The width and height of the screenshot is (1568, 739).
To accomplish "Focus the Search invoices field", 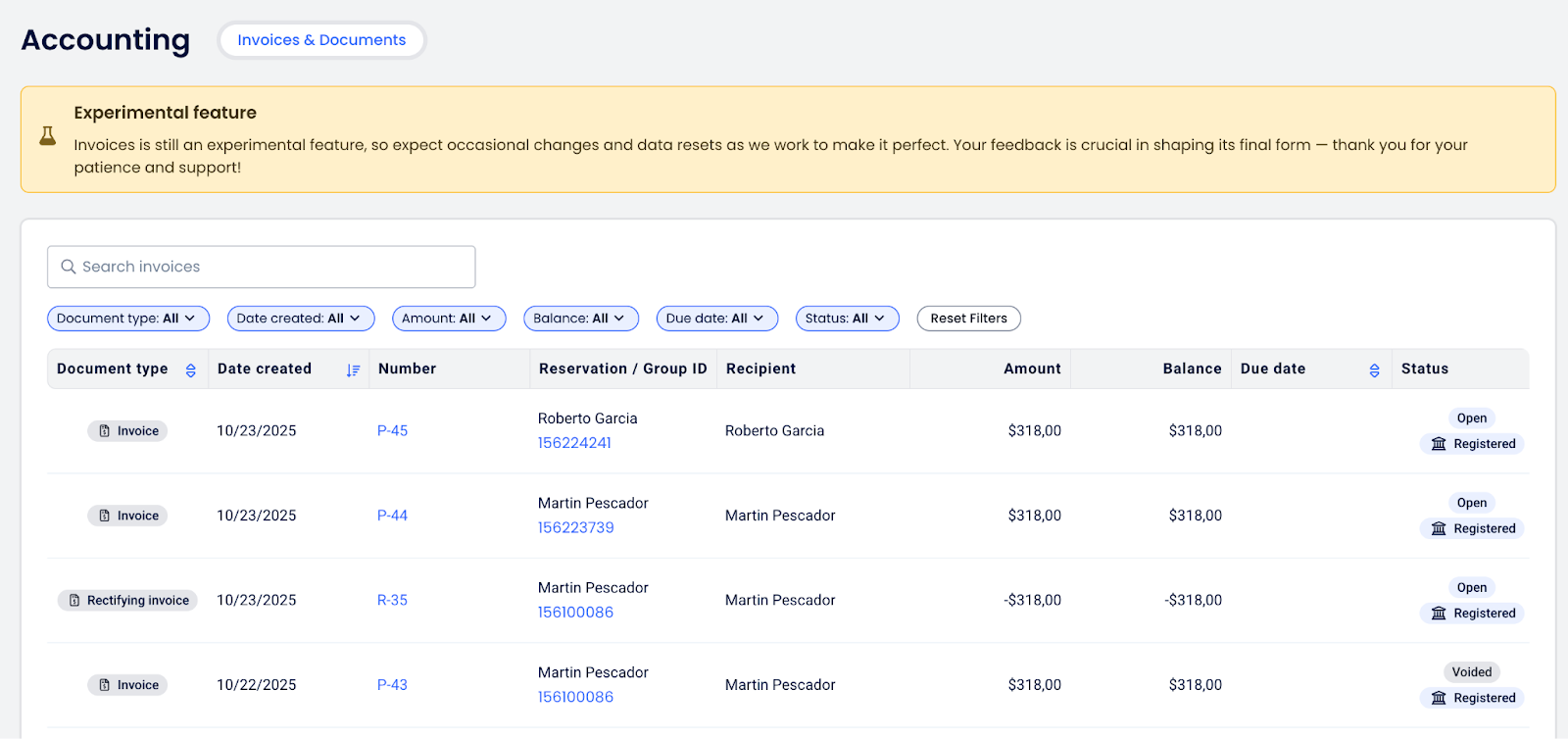I will (274, 267).
